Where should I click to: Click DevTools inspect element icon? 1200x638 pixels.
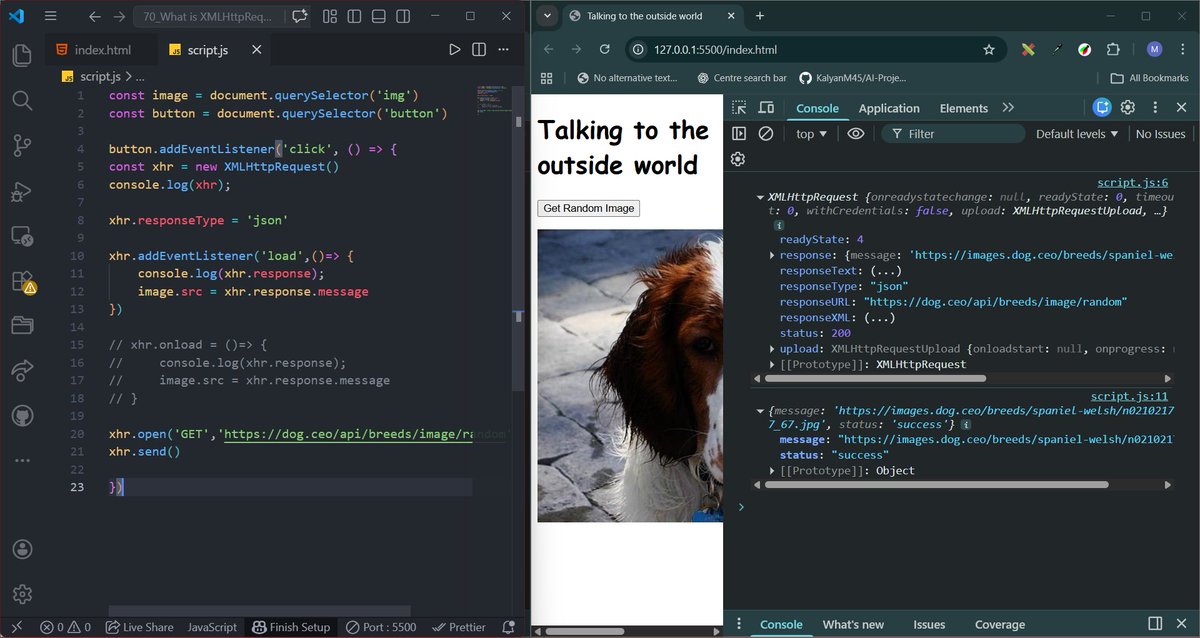click(x=739, y=108)
